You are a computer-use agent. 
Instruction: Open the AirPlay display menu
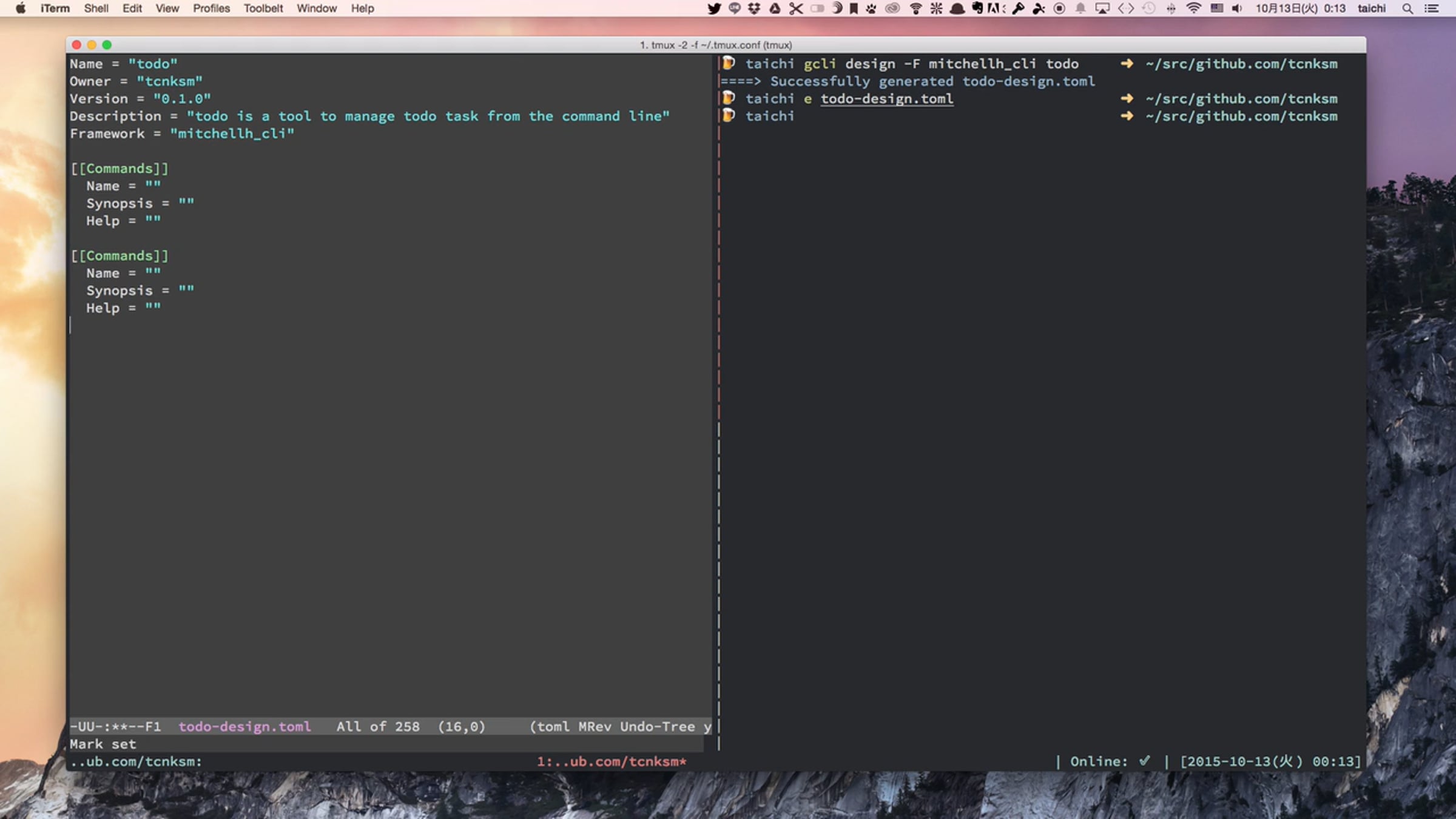point(1102,8)
